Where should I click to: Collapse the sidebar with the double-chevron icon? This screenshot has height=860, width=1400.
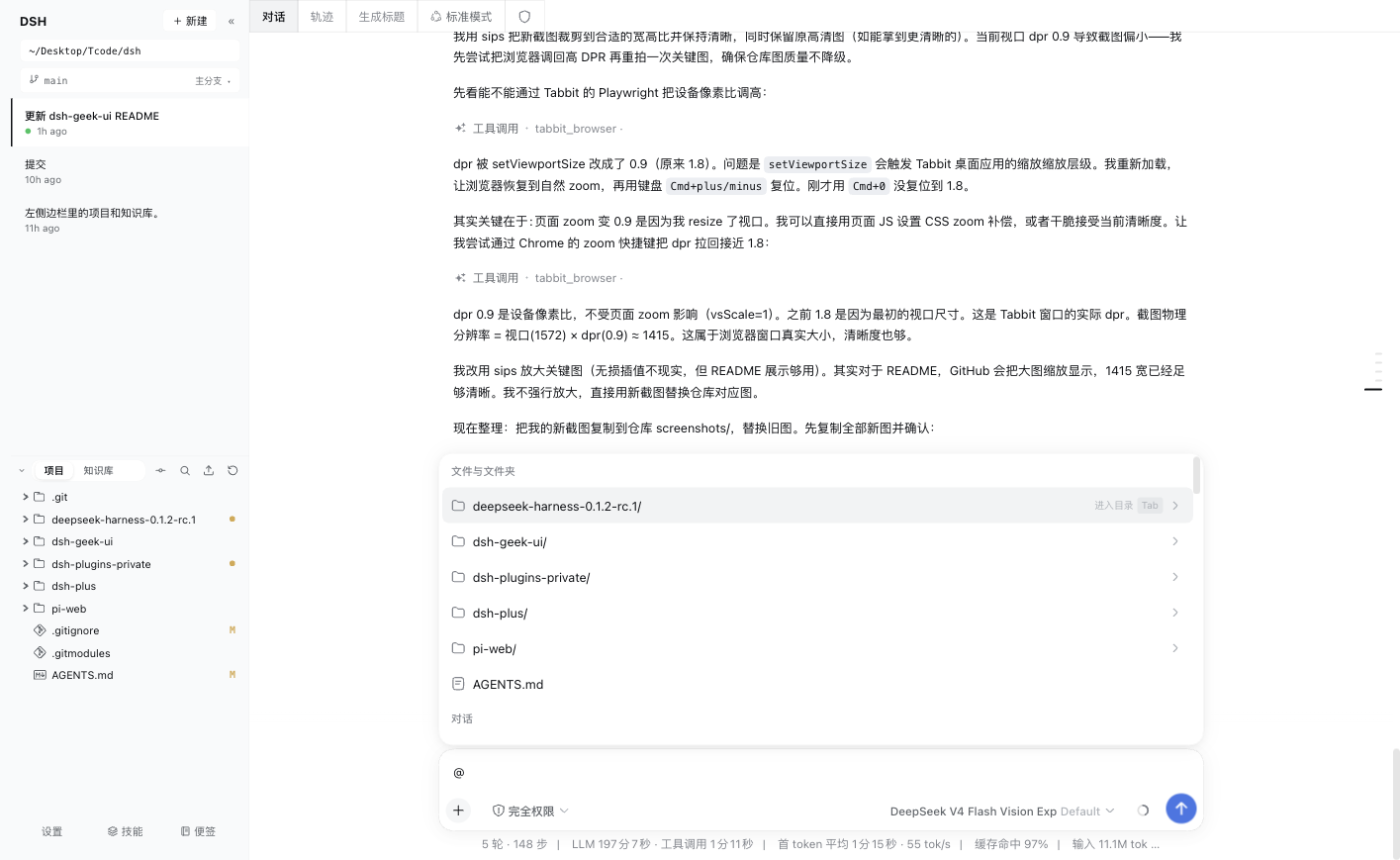[232, 21]
